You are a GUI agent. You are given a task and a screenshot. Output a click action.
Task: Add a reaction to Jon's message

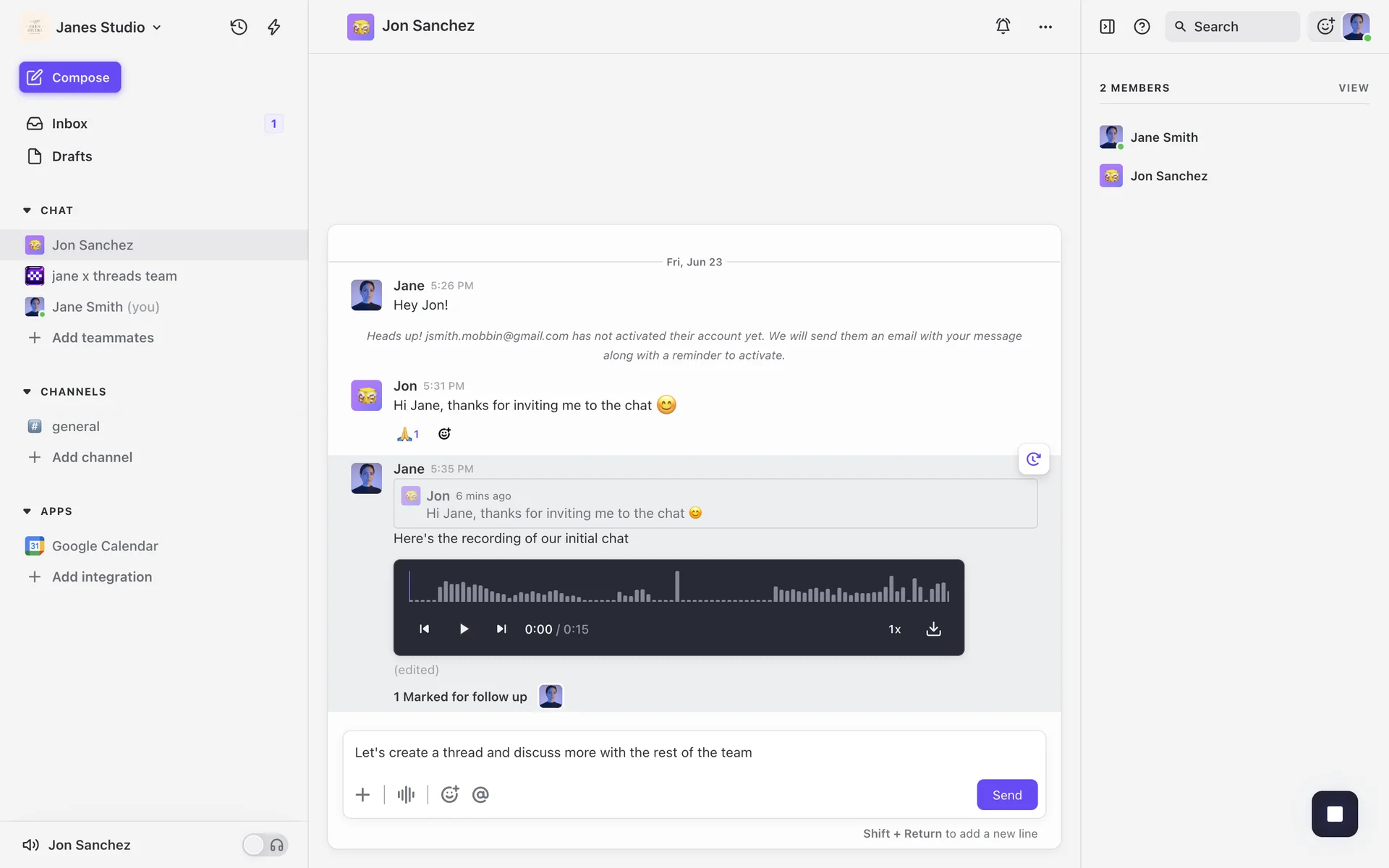444,434
